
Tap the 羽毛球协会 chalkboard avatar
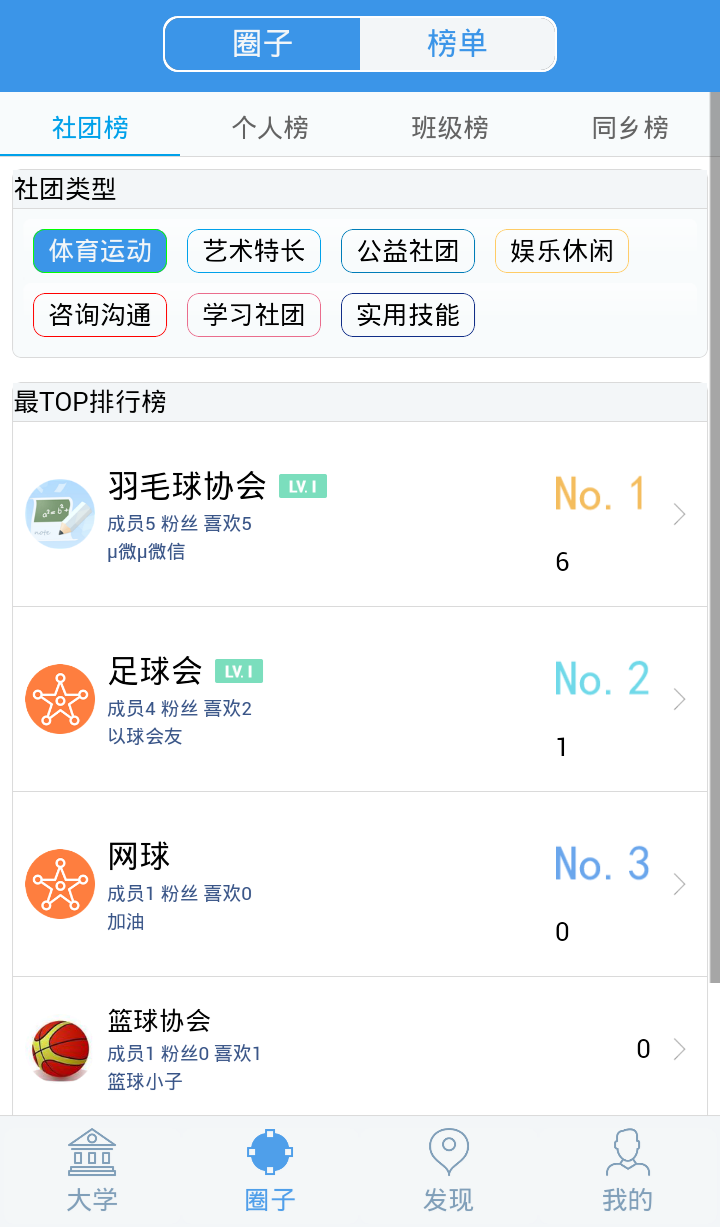coord(60,514)
